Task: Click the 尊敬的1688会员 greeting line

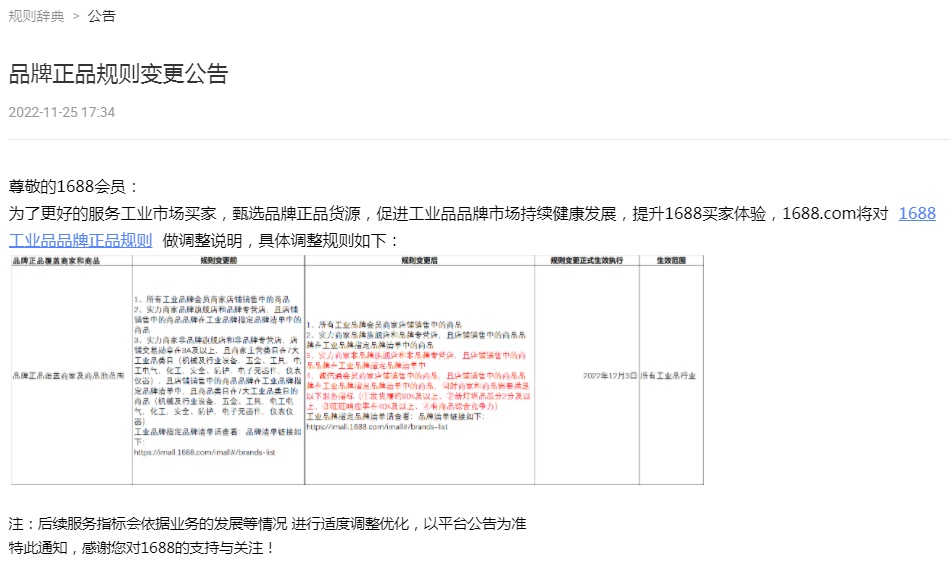Action: click(74, 187)
